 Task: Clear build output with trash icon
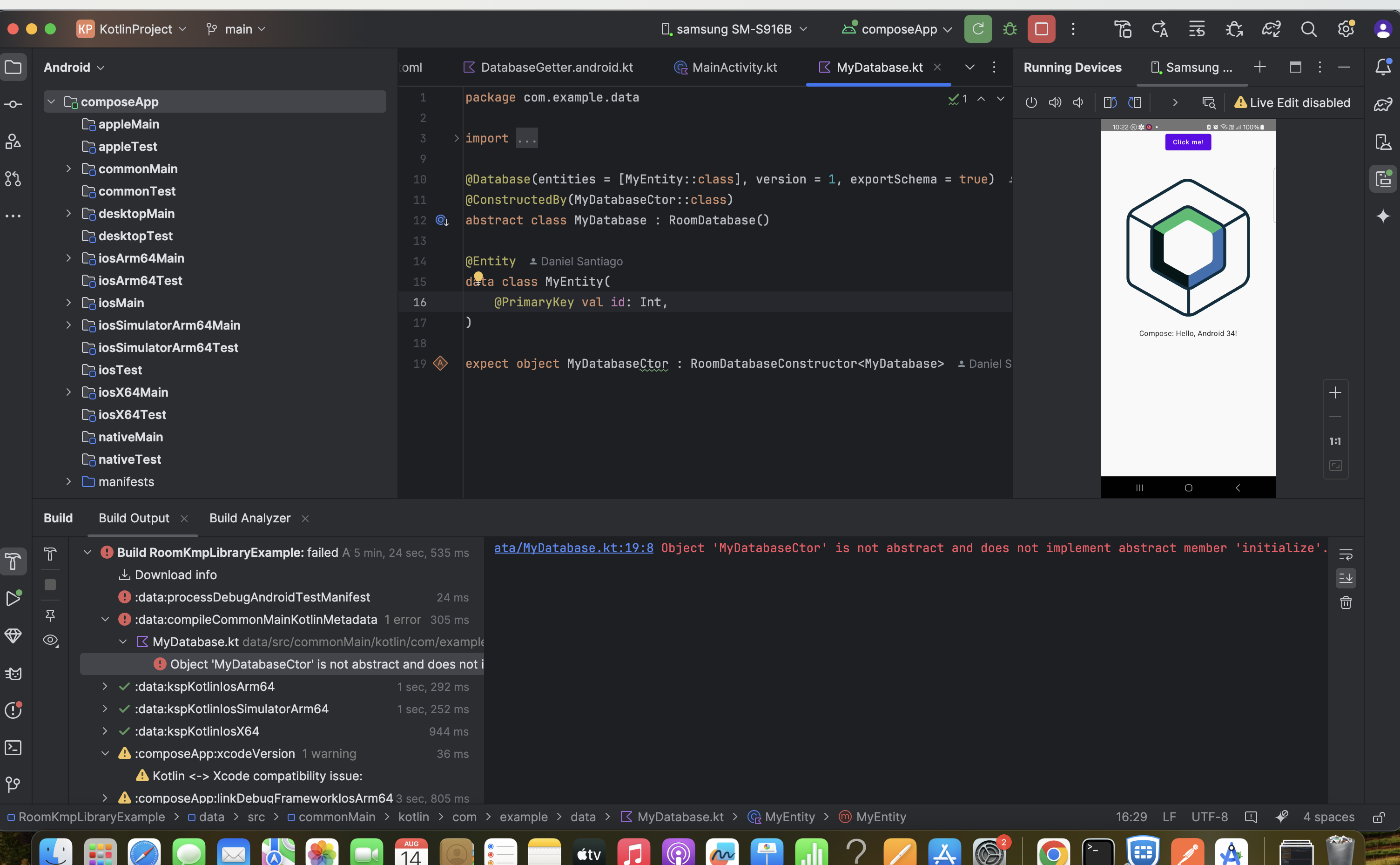1346,602
